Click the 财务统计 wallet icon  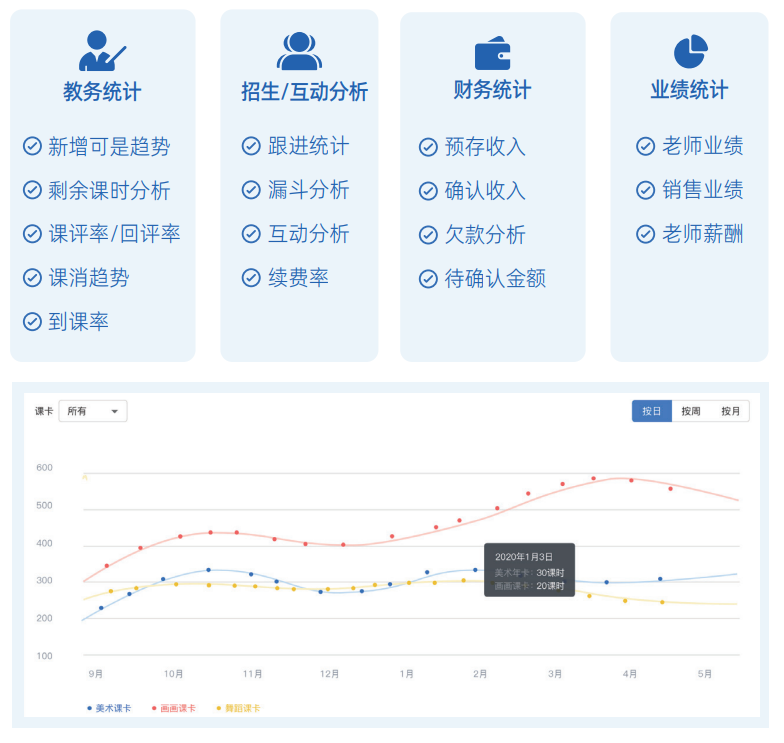point(492,53)
